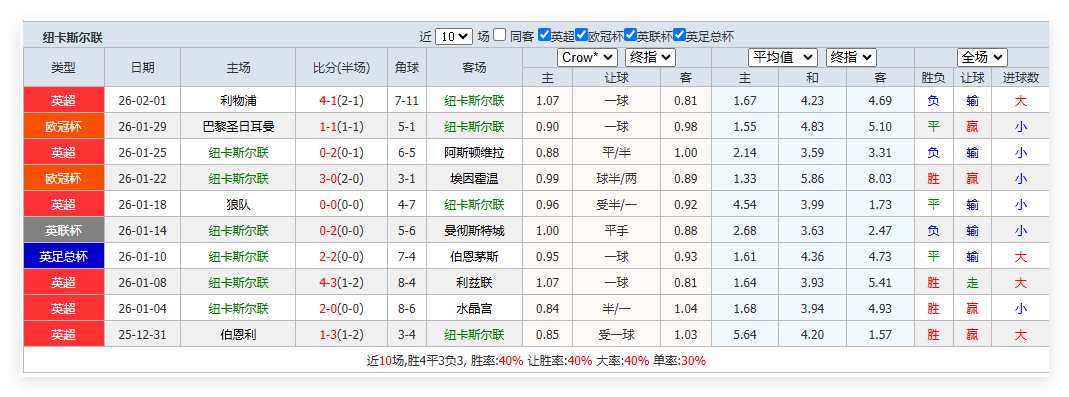
Task: Open the 4-1(2-1) score for Liverpool match
Action: [x=341, y=101]
